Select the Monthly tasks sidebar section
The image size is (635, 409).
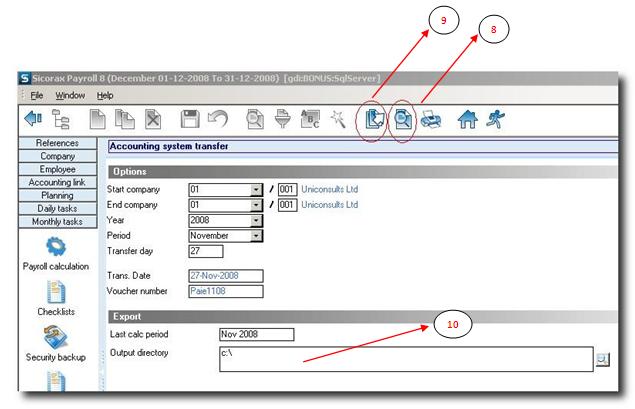[57, 221]
